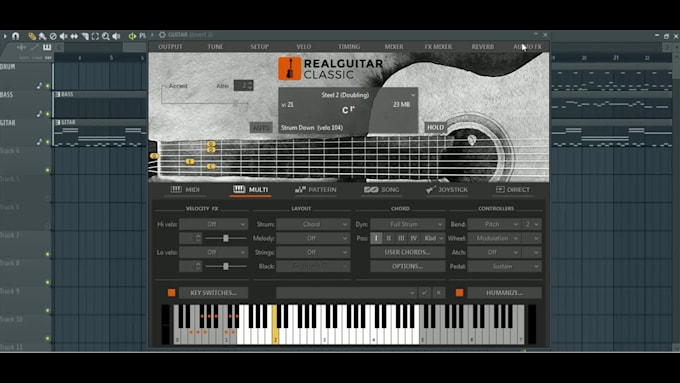The image size is (680, 383).
Task: Switch to JOYSTICK mode tab
Action: click(x=447, y=190)
